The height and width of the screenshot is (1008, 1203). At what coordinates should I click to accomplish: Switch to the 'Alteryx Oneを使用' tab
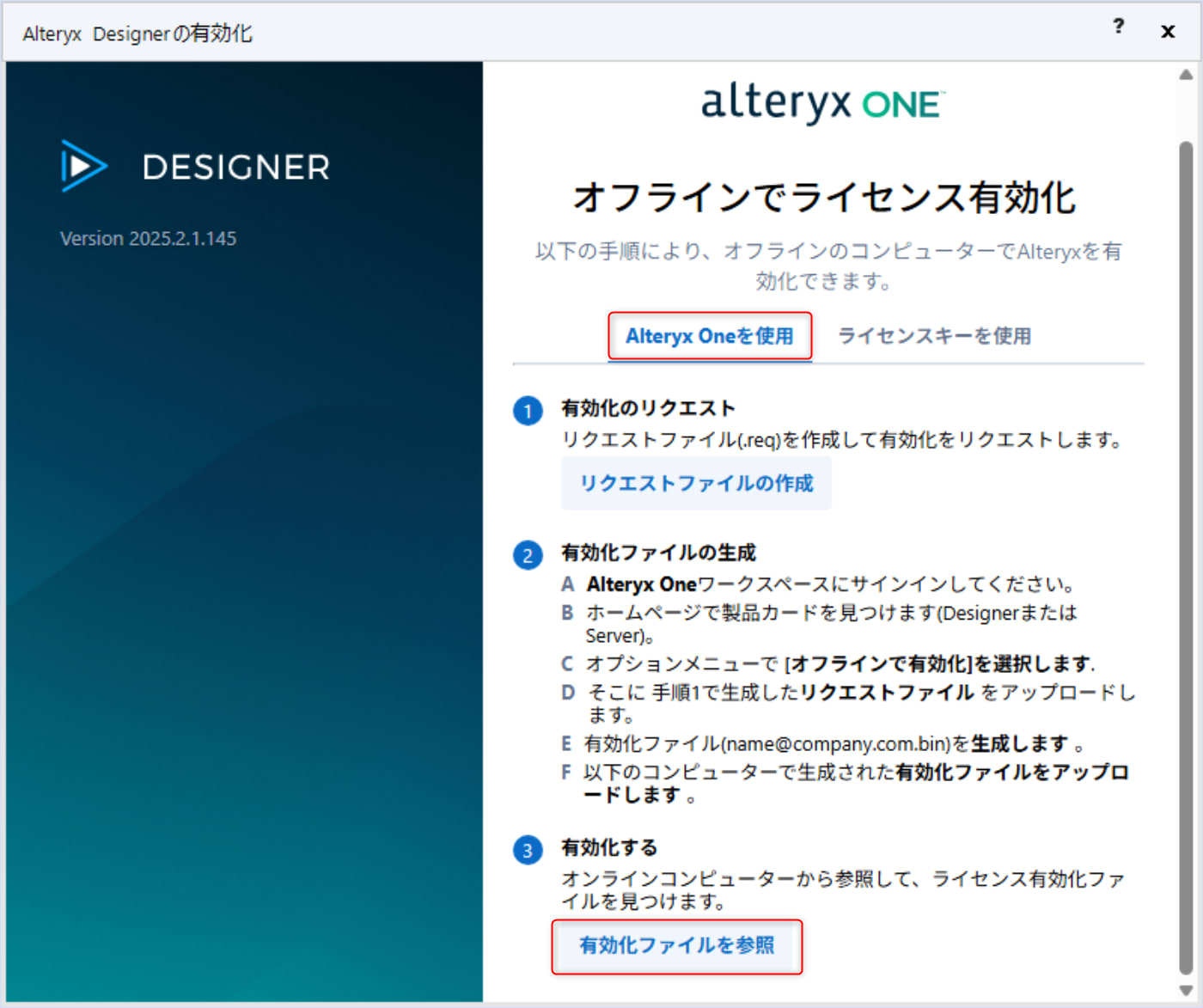[710, 336]
